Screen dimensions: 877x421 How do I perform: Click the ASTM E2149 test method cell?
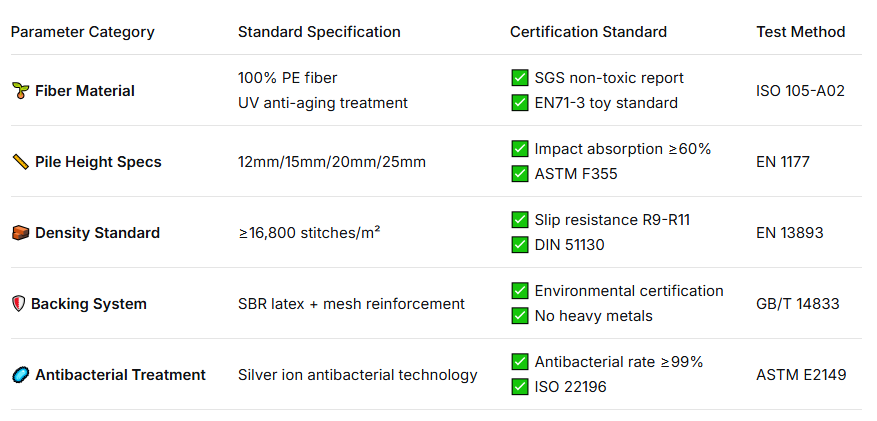click(801, 375)
